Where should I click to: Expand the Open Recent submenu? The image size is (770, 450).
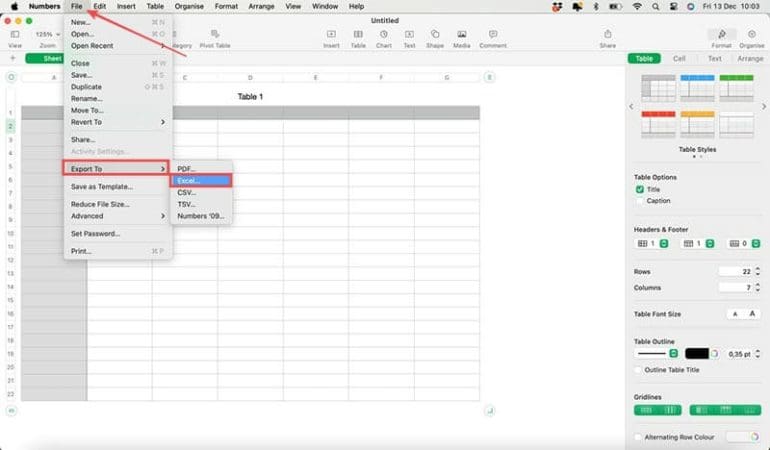click(117, 46)
